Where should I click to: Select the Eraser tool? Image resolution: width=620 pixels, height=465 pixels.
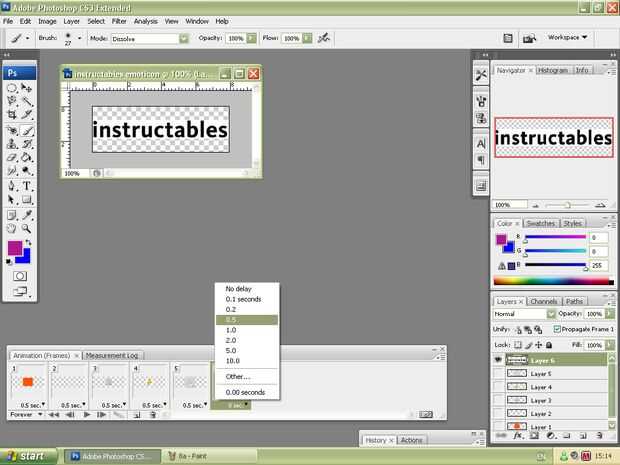point(12,157)
